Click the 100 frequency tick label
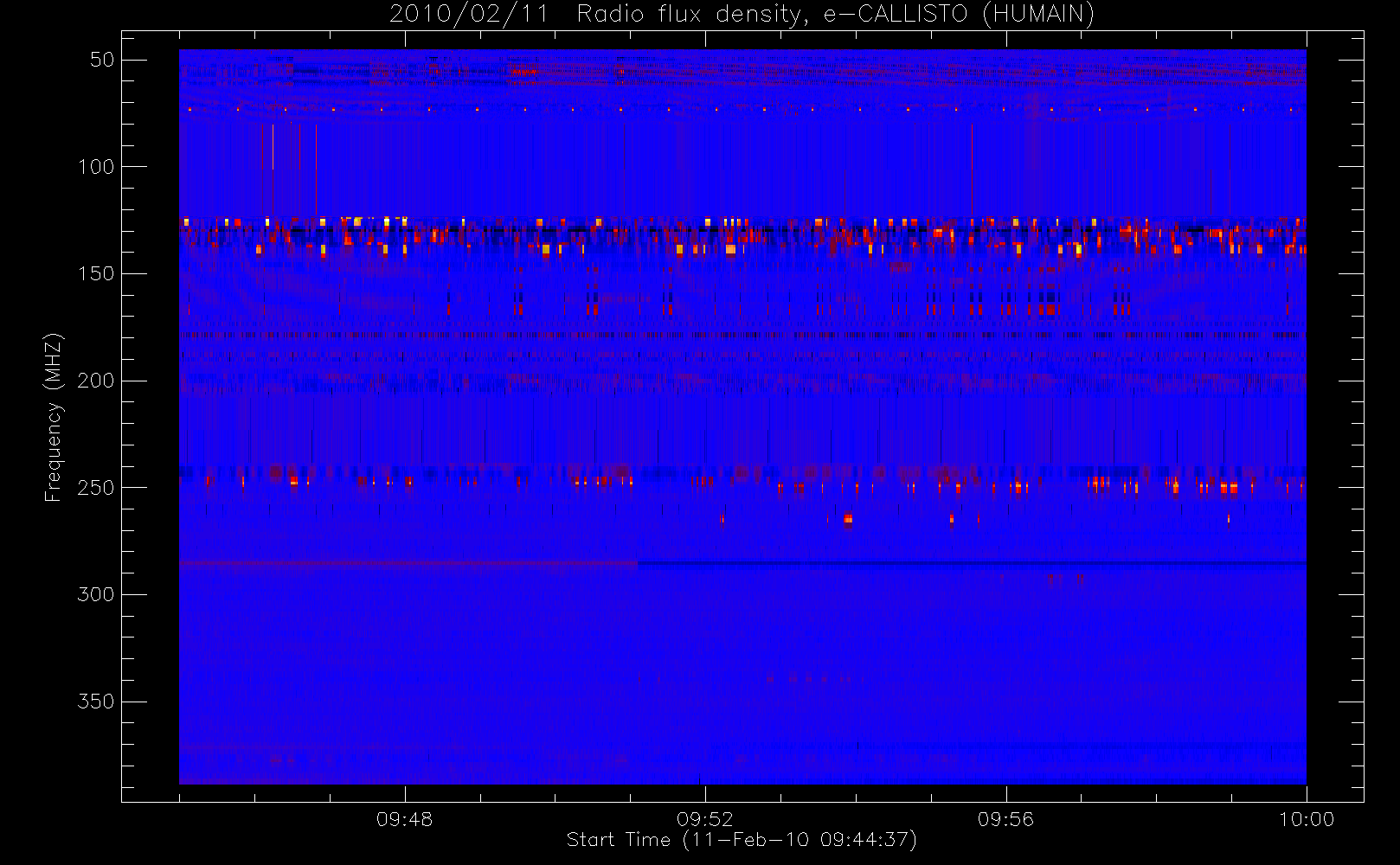 [96, 167]
